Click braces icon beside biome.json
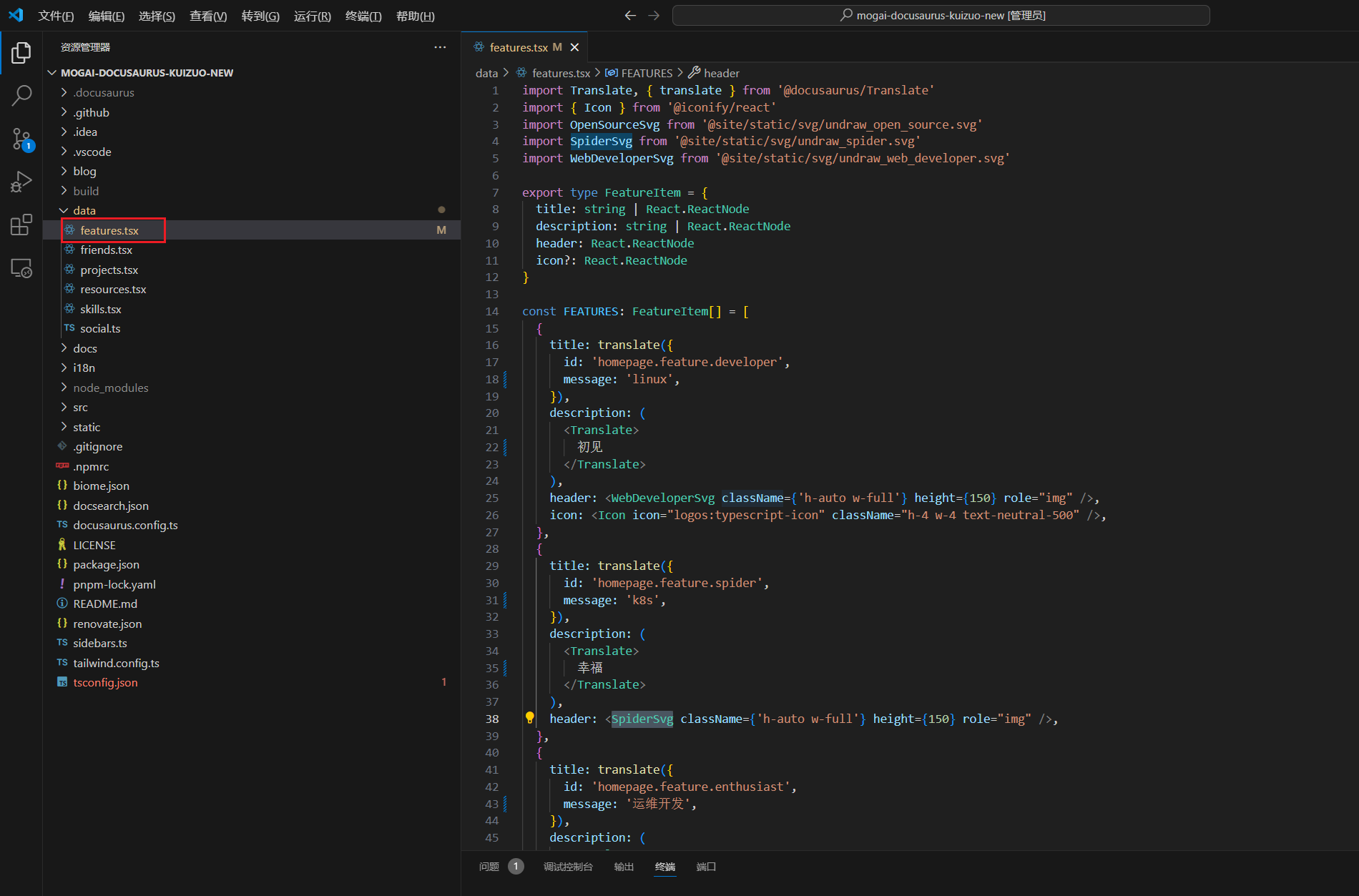 coord(62,486)
